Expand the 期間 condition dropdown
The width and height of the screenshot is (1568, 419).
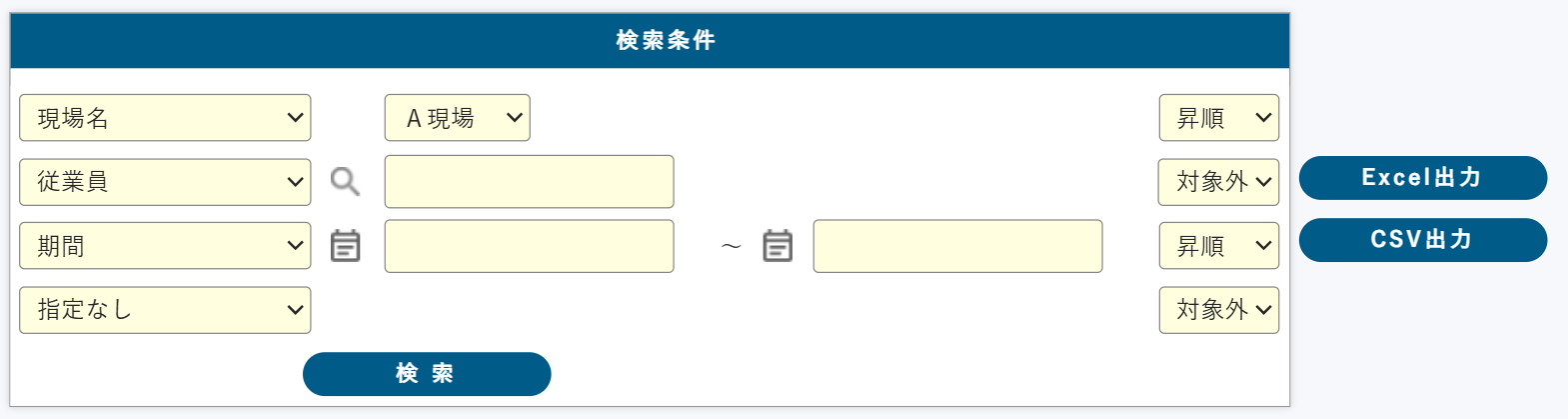(165, 246)
